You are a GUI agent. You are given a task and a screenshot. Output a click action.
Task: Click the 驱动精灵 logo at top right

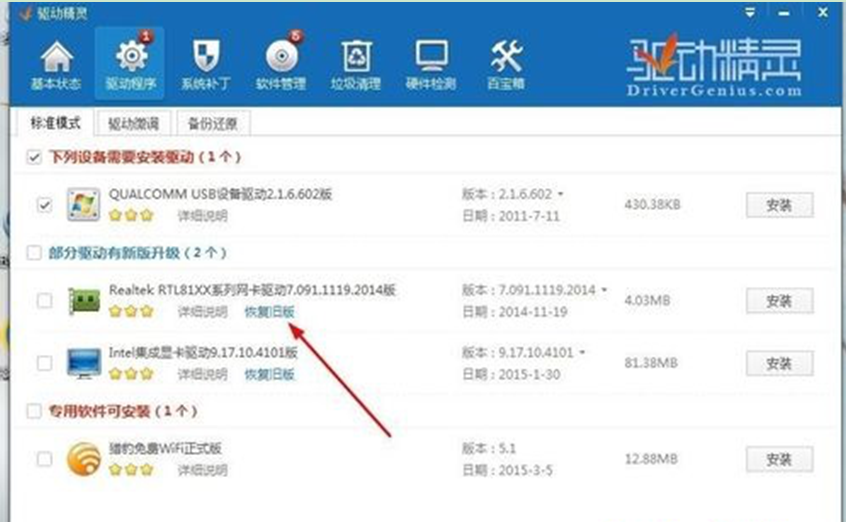pyautogui.click(x=714, y=65)
